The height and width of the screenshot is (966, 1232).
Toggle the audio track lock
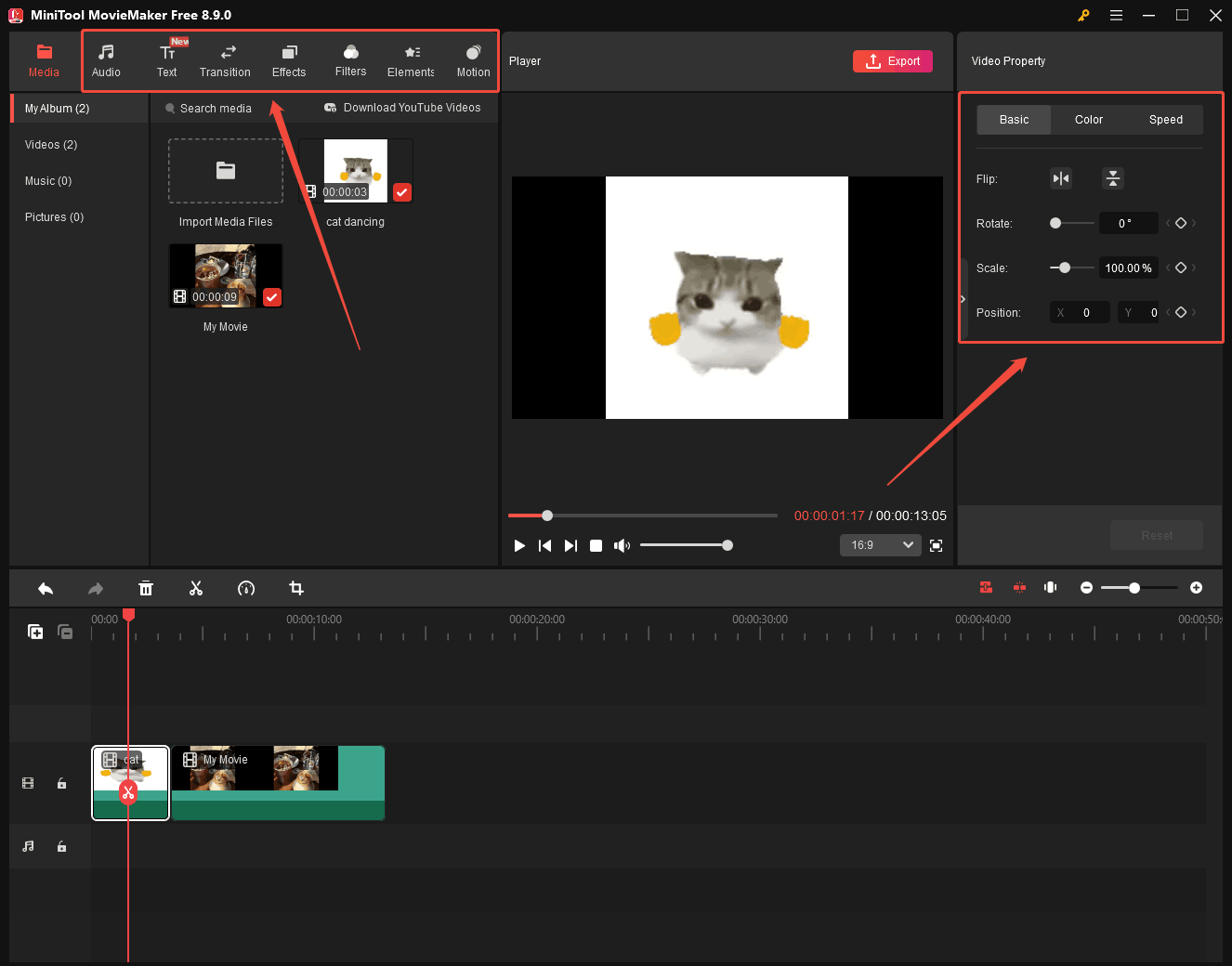pos(61,846)
